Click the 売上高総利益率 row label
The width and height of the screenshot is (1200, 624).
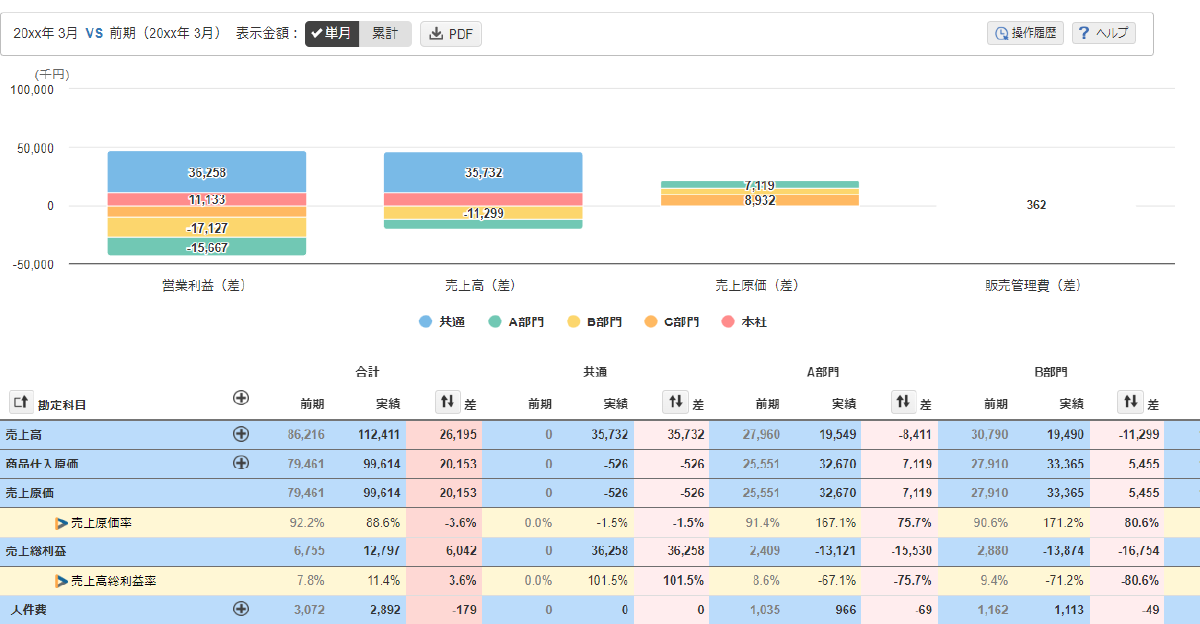[114, 580]
